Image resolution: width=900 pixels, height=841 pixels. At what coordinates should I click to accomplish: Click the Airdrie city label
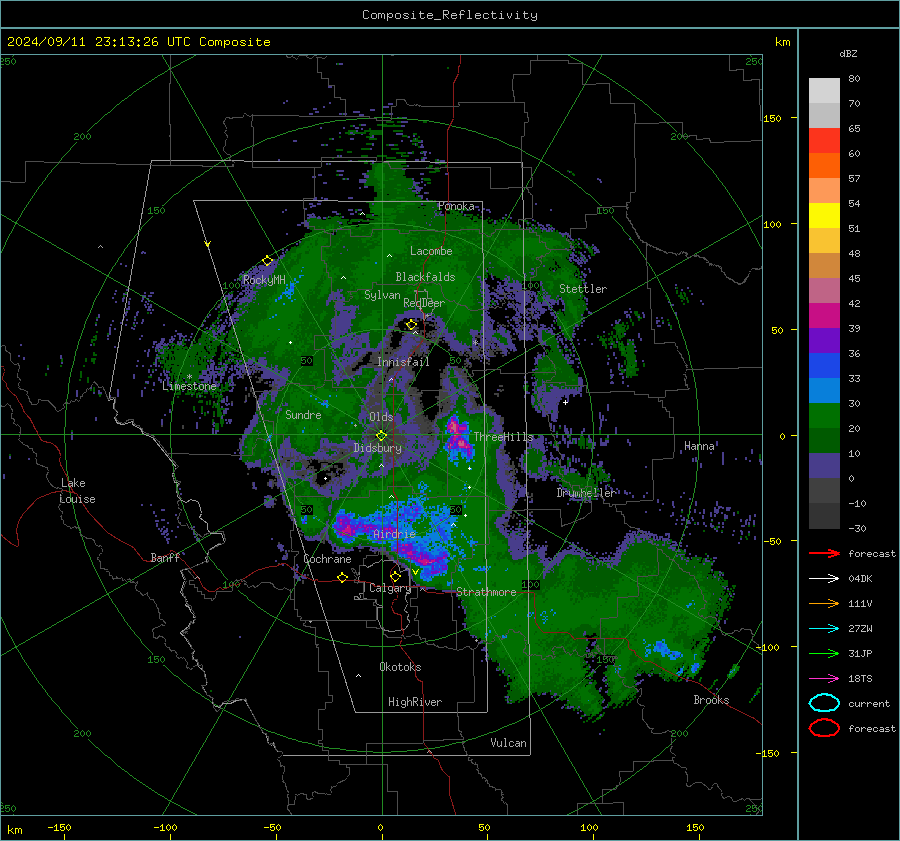point(394,534)
